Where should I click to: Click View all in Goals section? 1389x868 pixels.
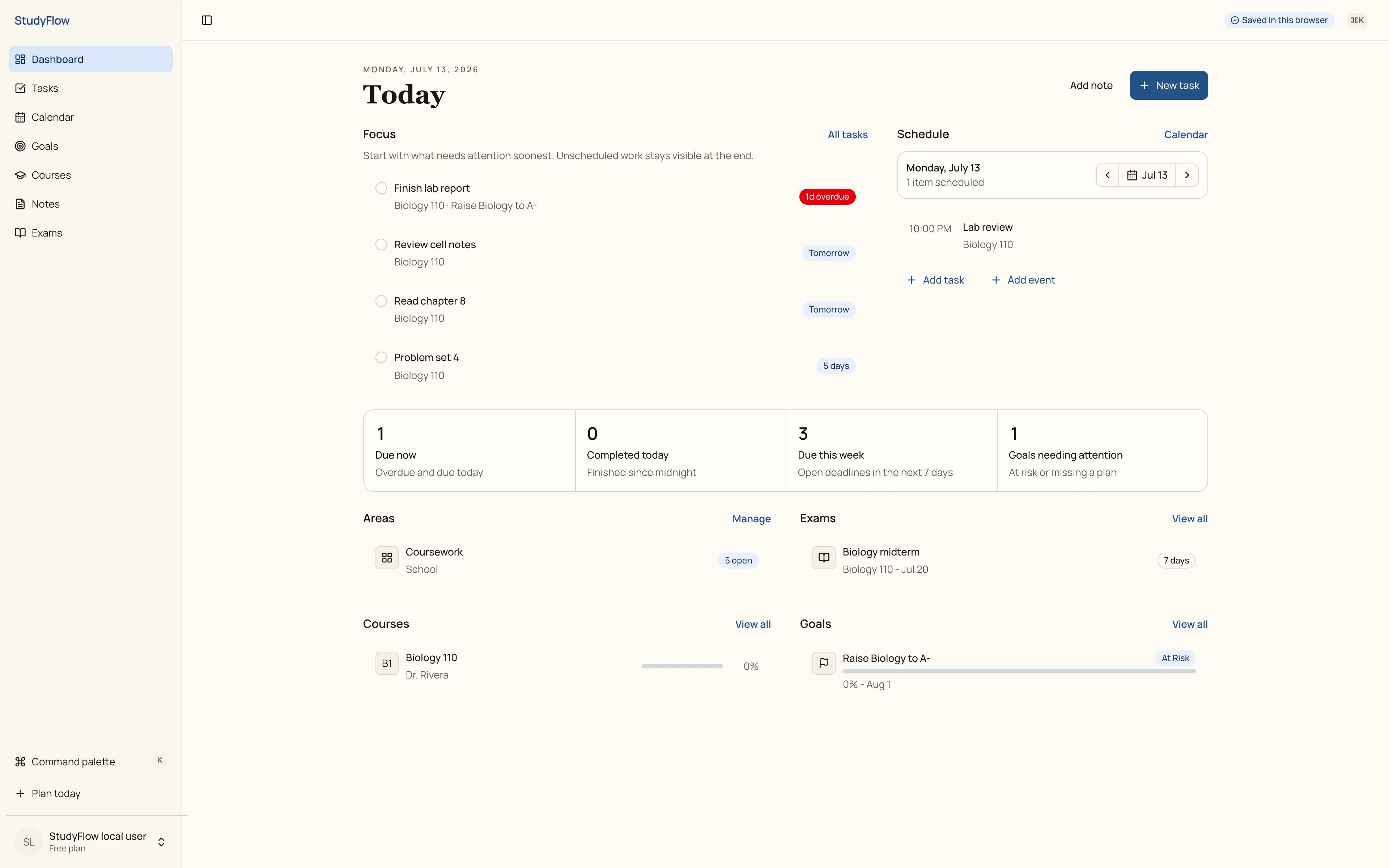point(1190,624)
